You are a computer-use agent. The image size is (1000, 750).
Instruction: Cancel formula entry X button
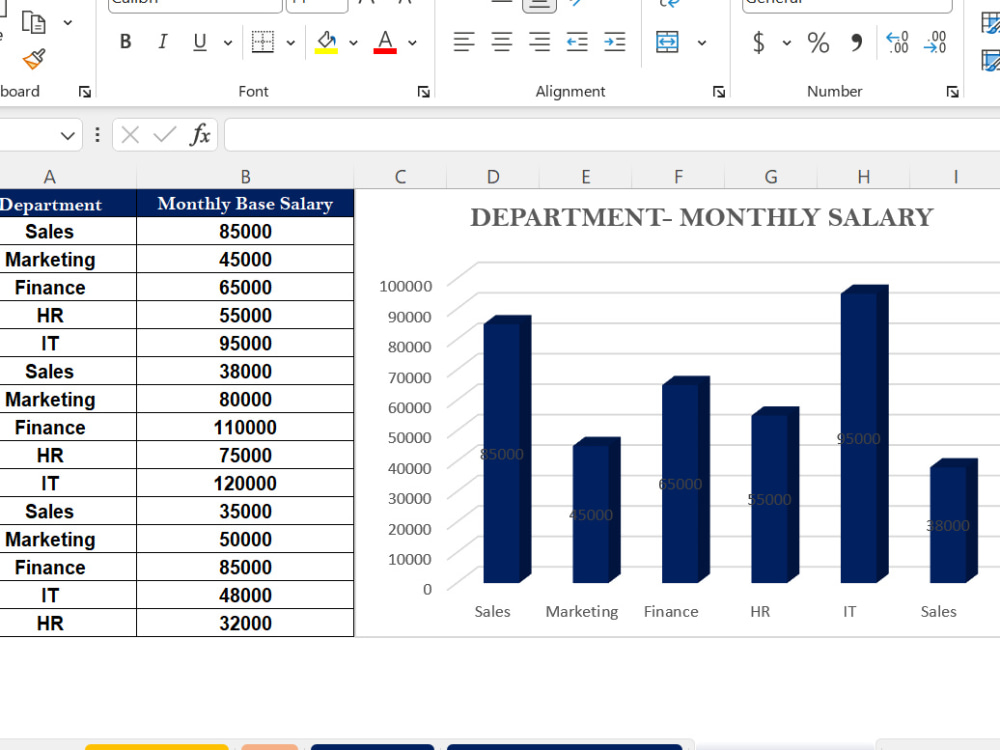point(130,135)
